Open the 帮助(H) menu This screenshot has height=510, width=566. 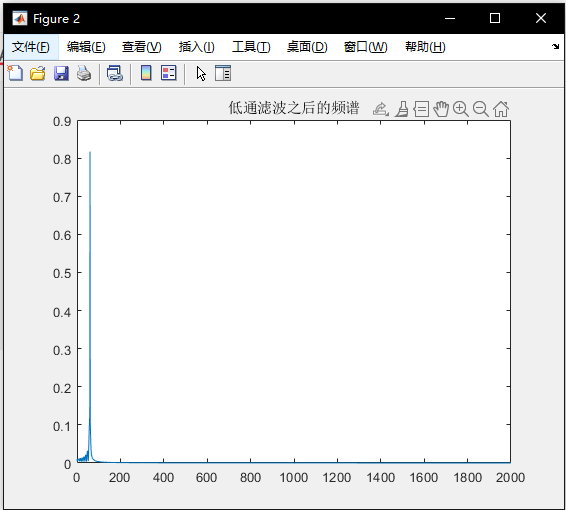(x=425, y=47)
